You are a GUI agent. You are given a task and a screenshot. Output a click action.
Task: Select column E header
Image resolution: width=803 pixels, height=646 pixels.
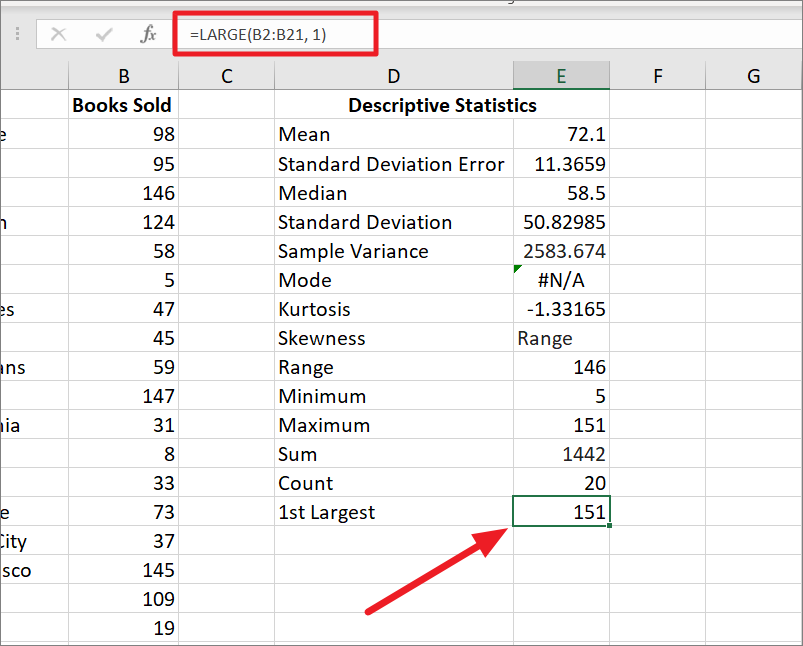tap(560, 75)
